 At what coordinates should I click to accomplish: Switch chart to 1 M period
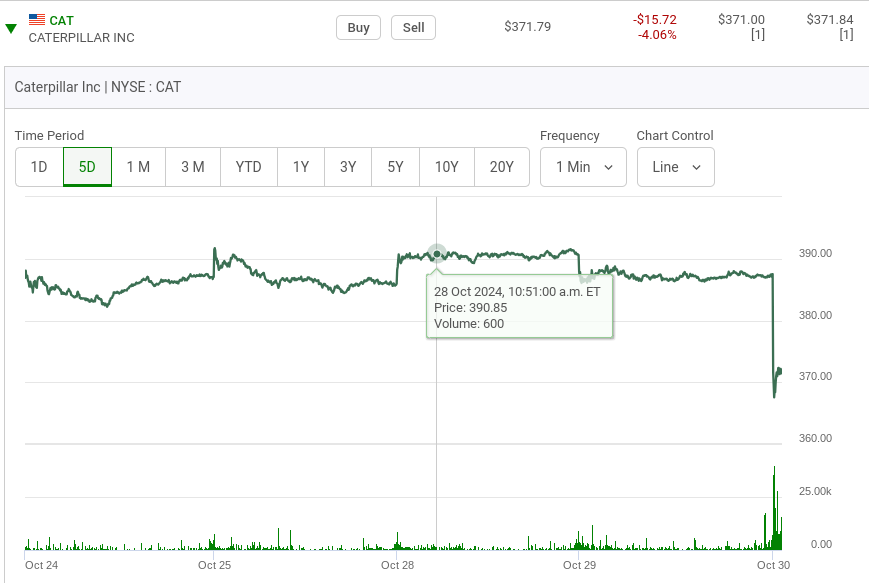click(x=138, y=167)
